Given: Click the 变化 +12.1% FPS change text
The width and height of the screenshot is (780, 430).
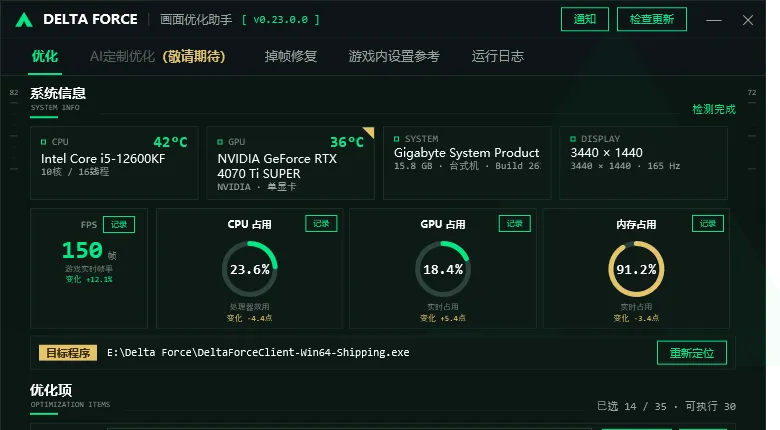Looking at the screenshot, I should point(89,280).
